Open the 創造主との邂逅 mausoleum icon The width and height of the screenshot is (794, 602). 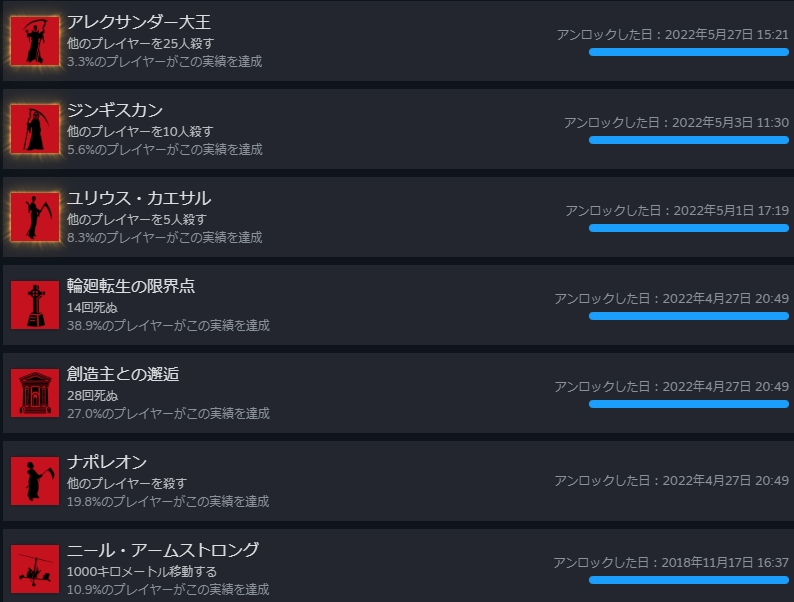tap(35, 393)
